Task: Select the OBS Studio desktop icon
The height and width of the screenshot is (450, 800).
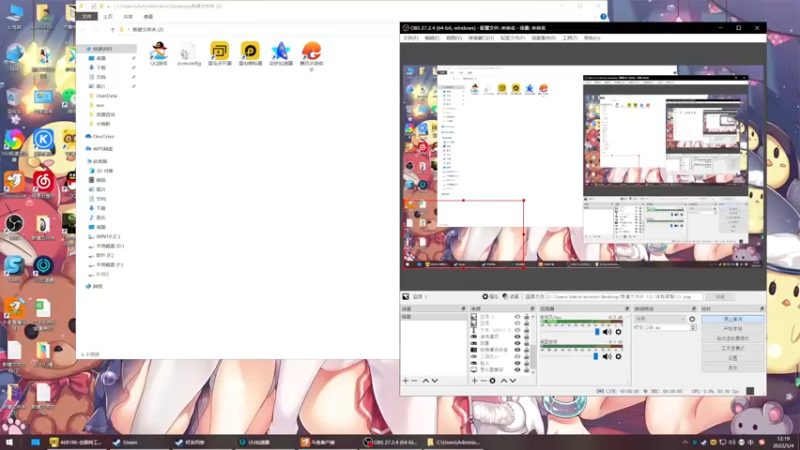Action: point(14,227)
